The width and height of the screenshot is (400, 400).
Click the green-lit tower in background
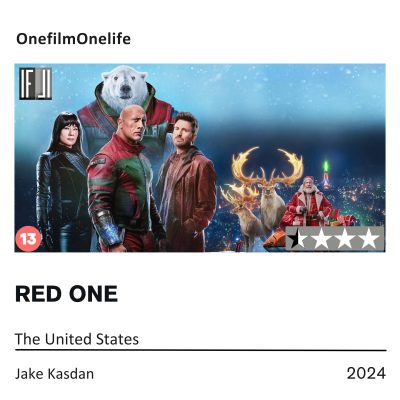pos(326,175)
